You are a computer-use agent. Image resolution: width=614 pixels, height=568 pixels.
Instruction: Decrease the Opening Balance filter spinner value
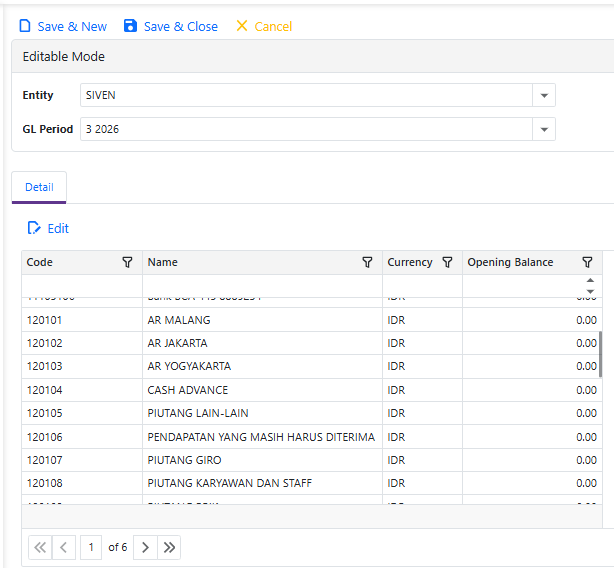[x=590, y=291]
